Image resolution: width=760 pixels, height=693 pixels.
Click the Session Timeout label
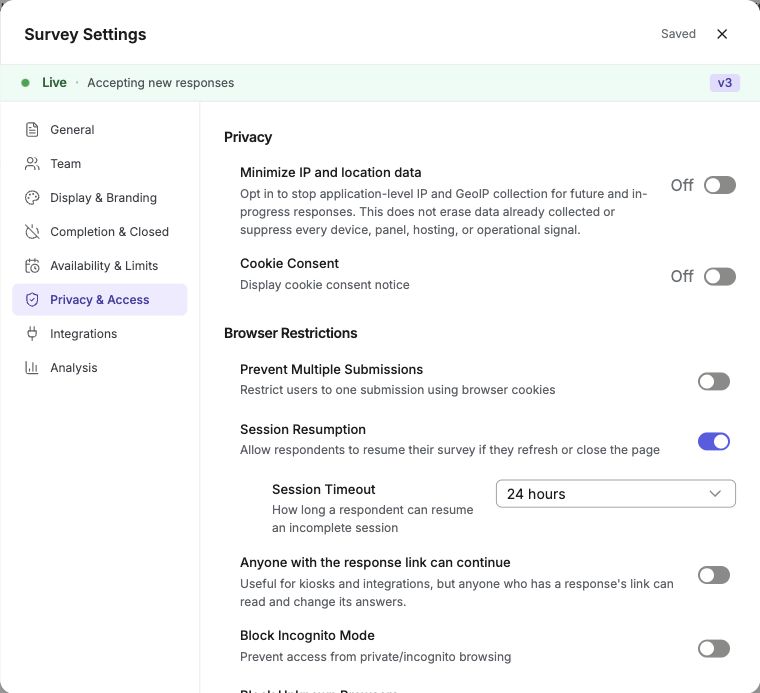[324, 489]
